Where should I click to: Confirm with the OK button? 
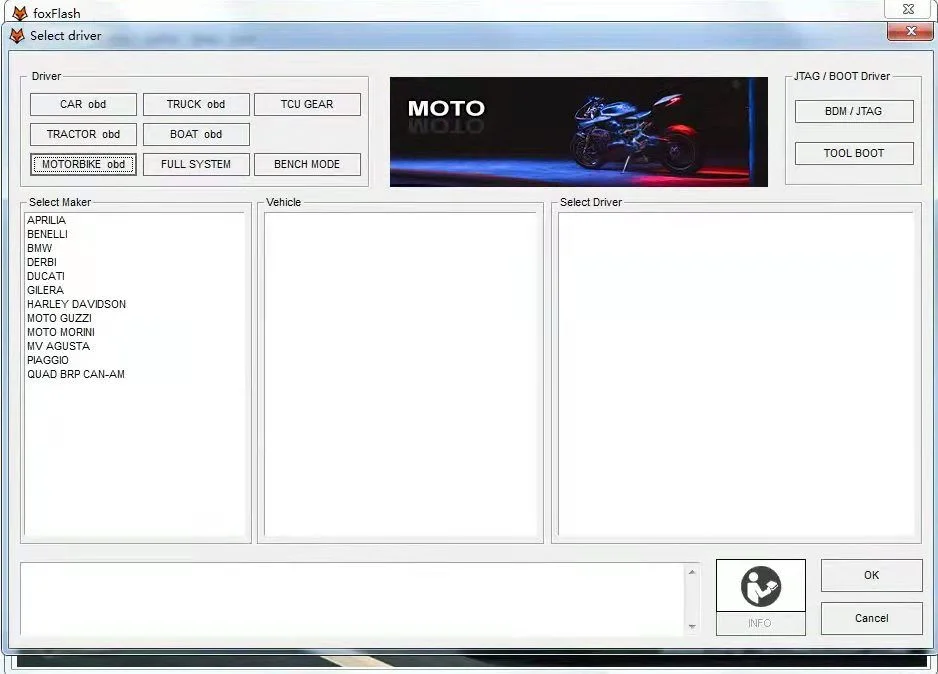click(872, 575)
